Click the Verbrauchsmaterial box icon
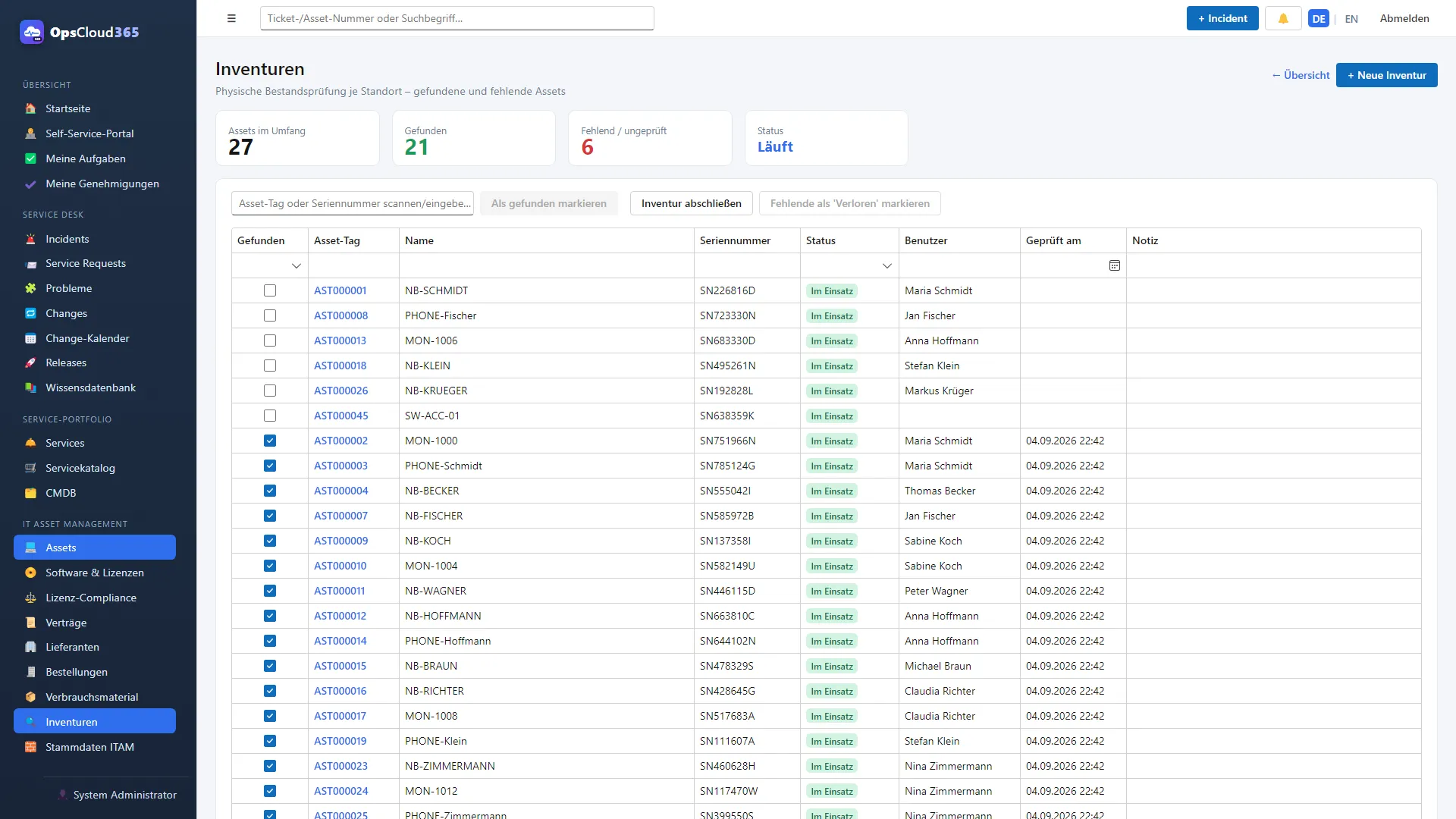The height and width of the screenshot is (819, 1456). tap(30, 697)
